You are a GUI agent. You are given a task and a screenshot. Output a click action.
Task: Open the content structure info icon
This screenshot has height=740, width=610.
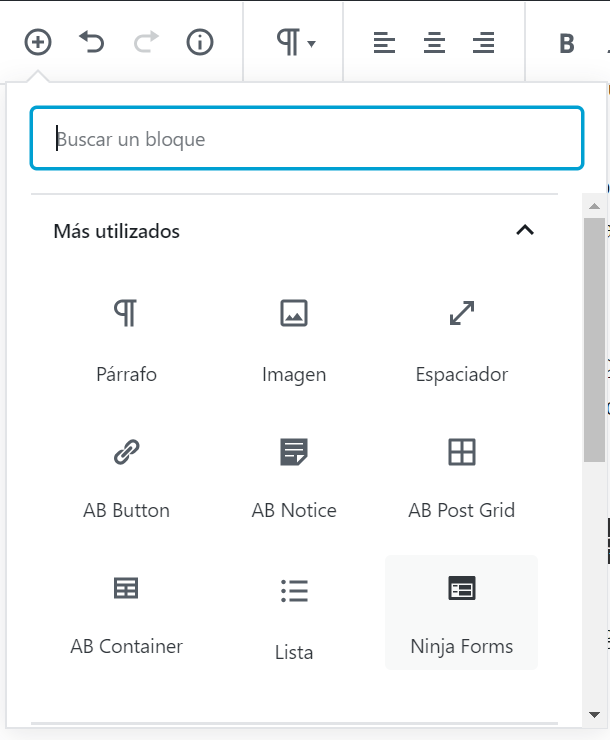tap(200, 43)
